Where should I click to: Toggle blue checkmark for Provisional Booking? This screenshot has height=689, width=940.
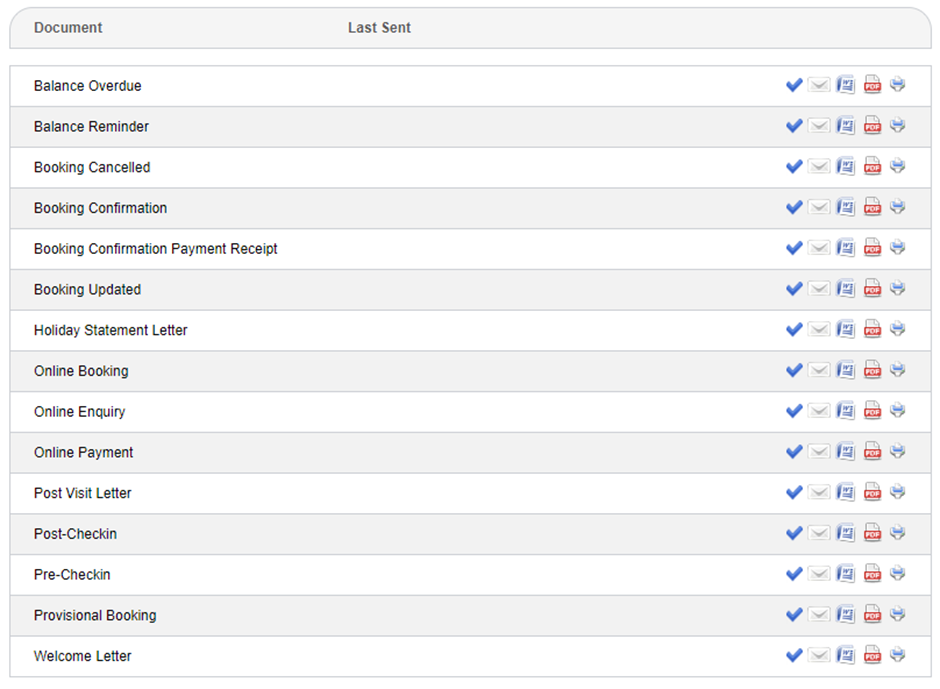point(794,615)
